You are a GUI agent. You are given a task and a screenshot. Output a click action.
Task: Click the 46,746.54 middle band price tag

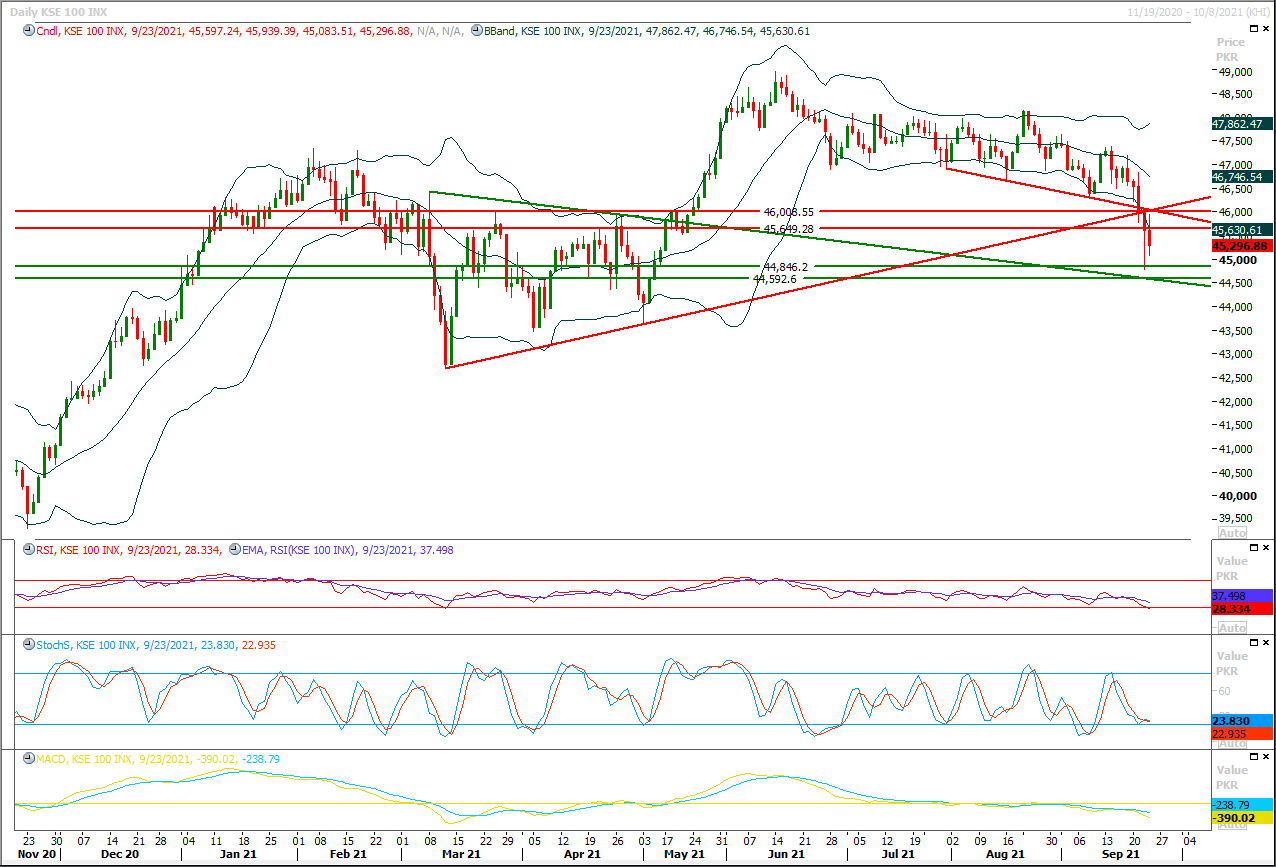1240,175
